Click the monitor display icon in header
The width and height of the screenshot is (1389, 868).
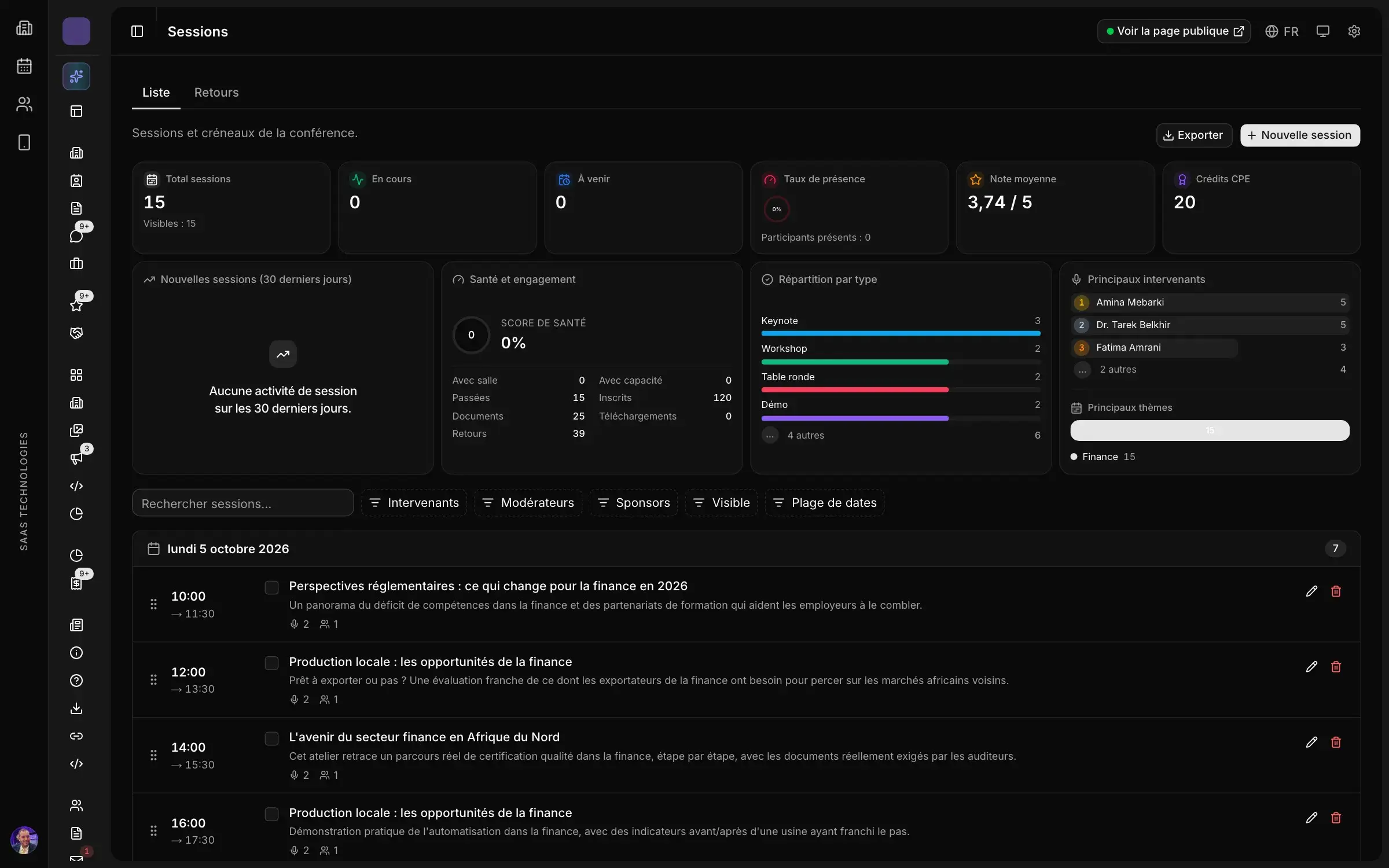[1322, 31]
